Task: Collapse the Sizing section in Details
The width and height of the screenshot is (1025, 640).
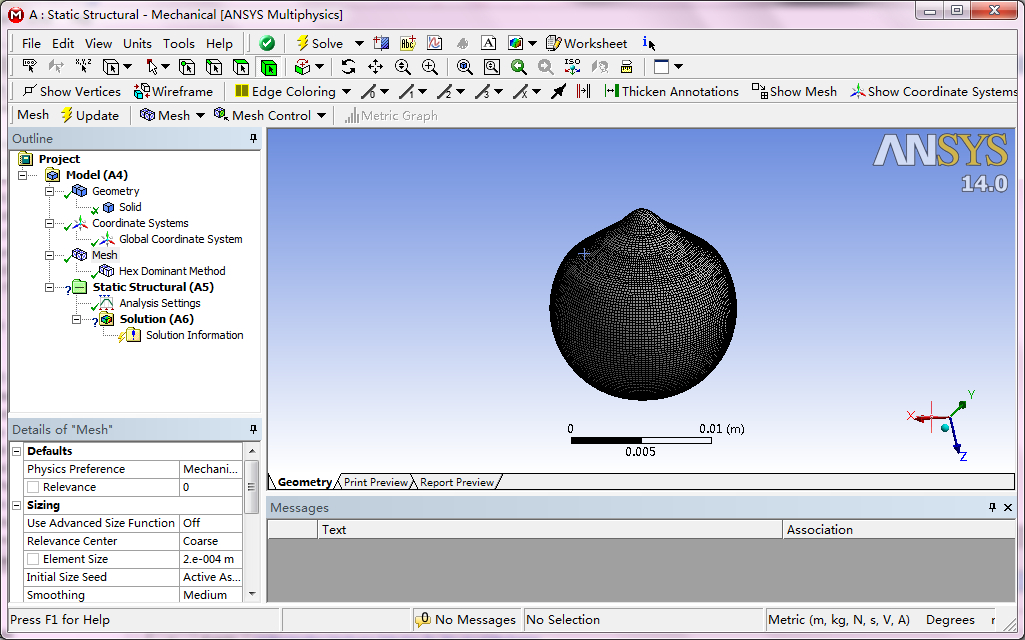Action: point(16,505)
